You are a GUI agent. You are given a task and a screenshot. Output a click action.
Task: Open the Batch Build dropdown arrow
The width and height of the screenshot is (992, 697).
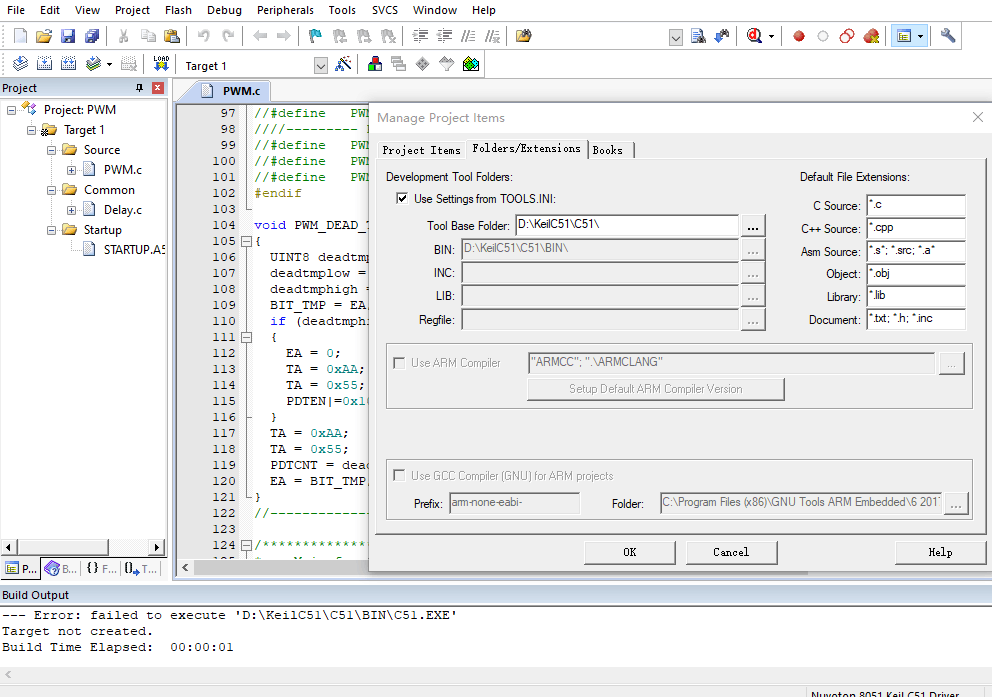[109, 64]
